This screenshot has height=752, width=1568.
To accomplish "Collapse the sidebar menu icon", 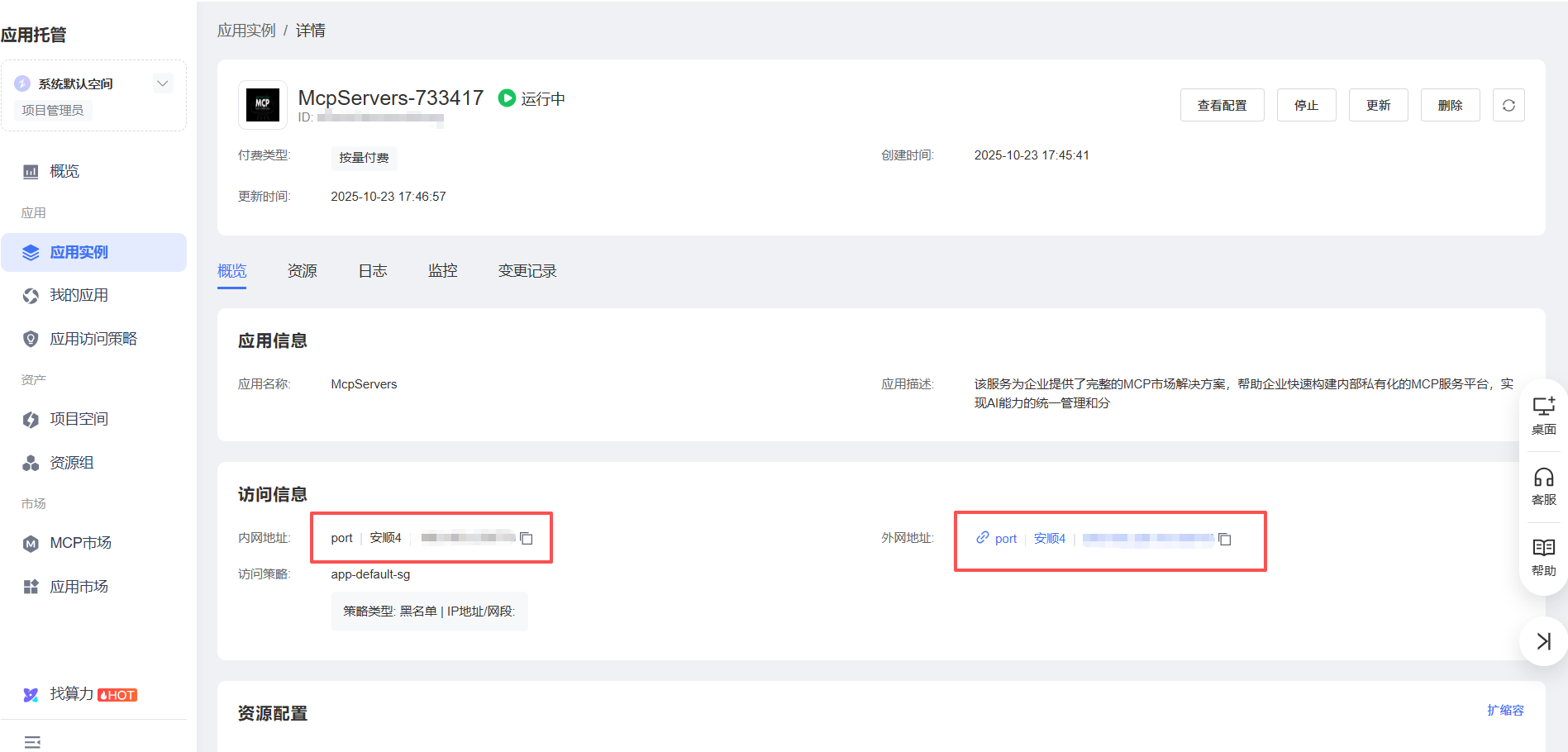I will click(32, 741).
